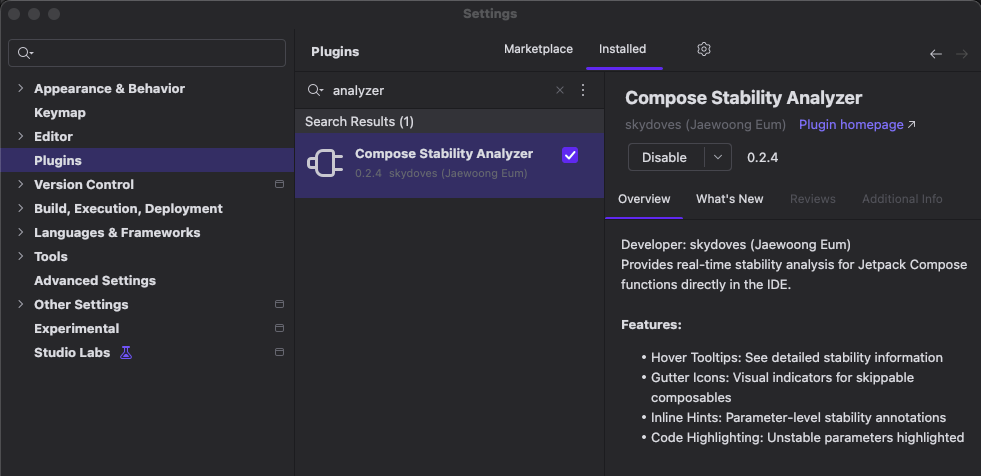Switch to the Marketplace tab
The width and height of the screenshot is (981, 476).
click(538, 49)
